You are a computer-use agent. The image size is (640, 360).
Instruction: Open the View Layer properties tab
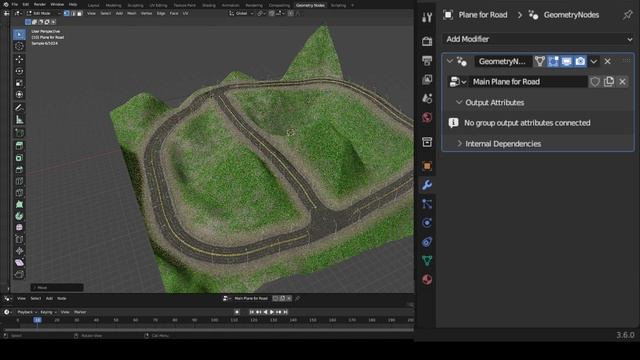click(427, 79)
